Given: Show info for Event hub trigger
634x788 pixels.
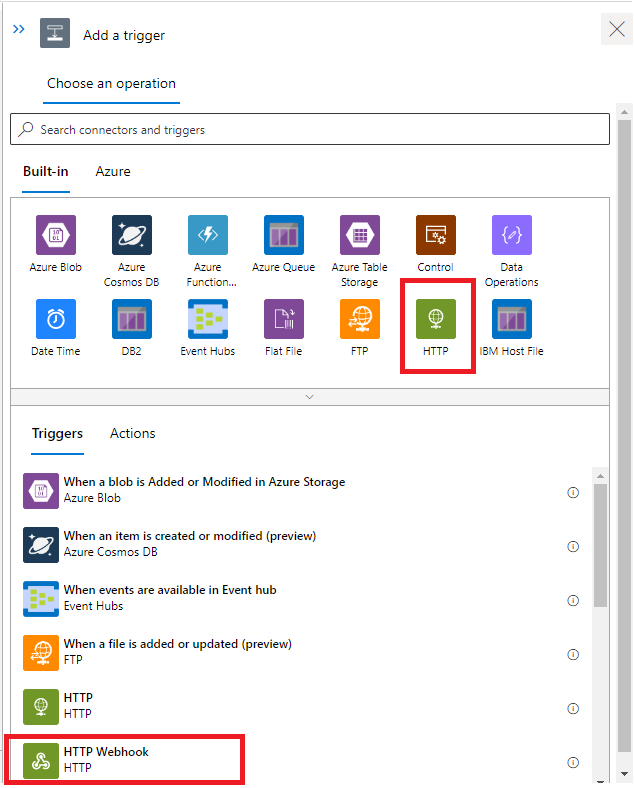Looking at the screenshot, I should click(x=573, y=601).
